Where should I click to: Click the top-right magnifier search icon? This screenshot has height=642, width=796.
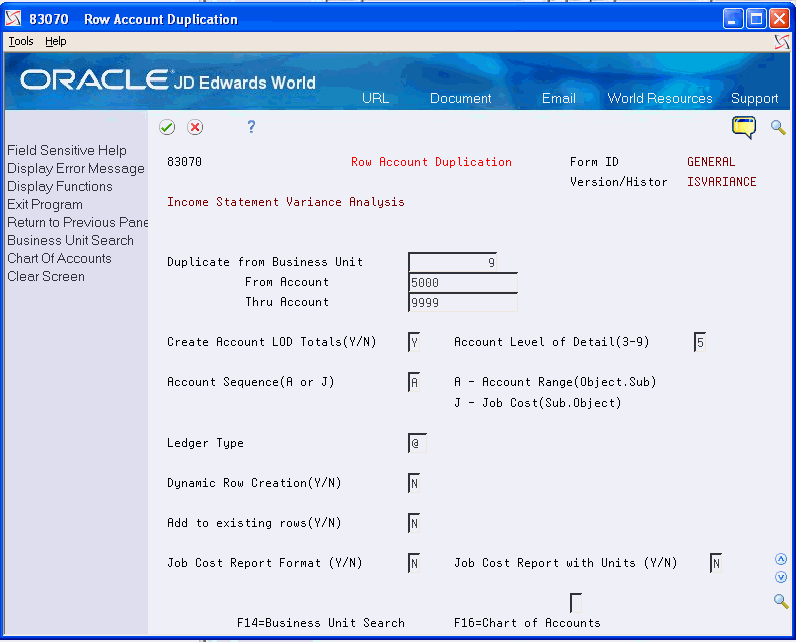(778, 127)
